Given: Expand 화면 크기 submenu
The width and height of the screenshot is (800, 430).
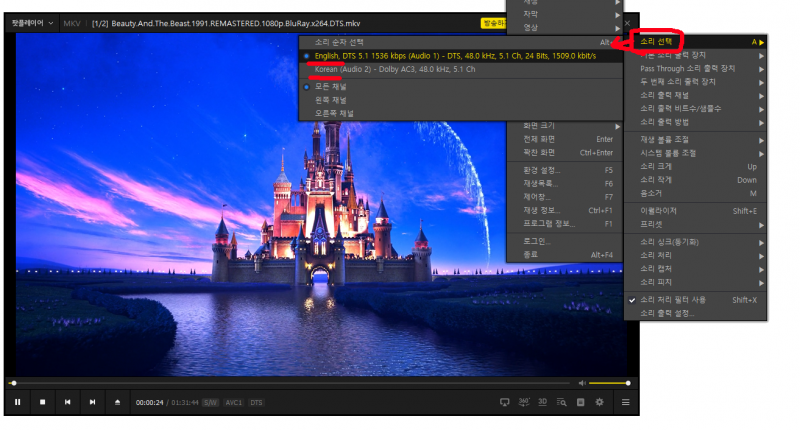Looking at the screenshot, I should tap(564, 125).
